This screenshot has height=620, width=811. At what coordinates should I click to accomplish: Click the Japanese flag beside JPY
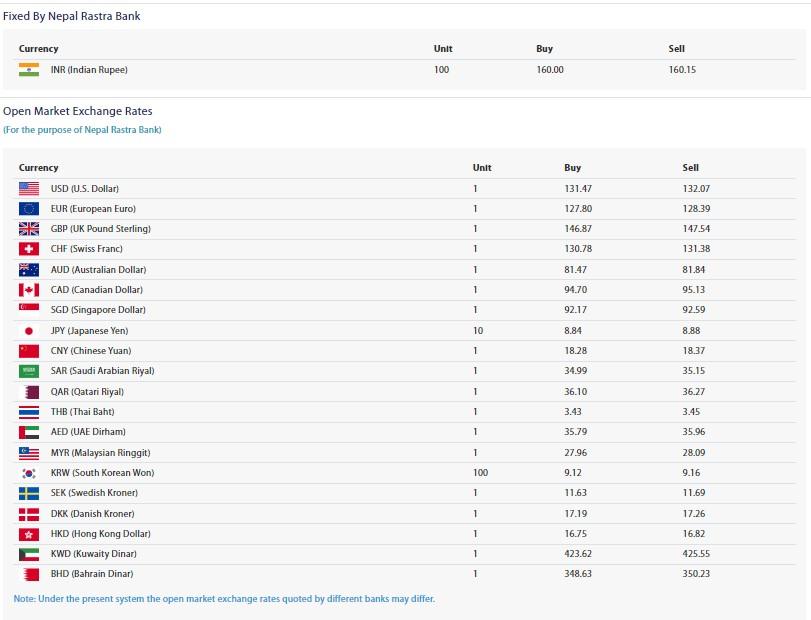29,331
